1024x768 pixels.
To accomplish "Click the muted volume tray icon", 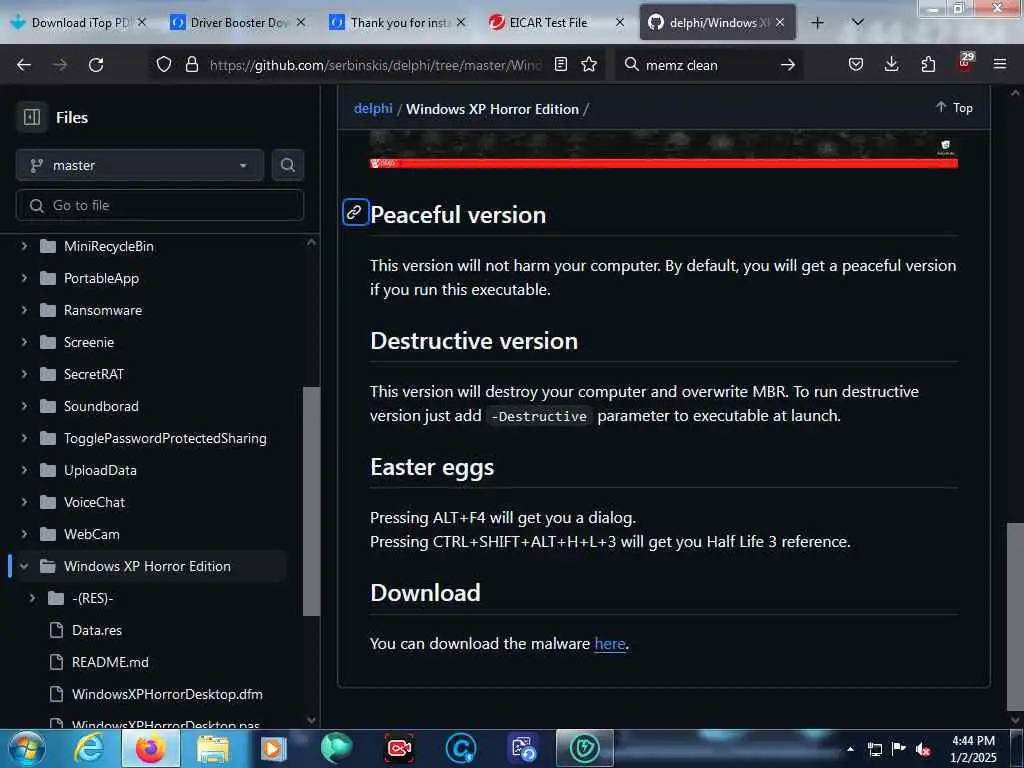I will pos(923,749).
